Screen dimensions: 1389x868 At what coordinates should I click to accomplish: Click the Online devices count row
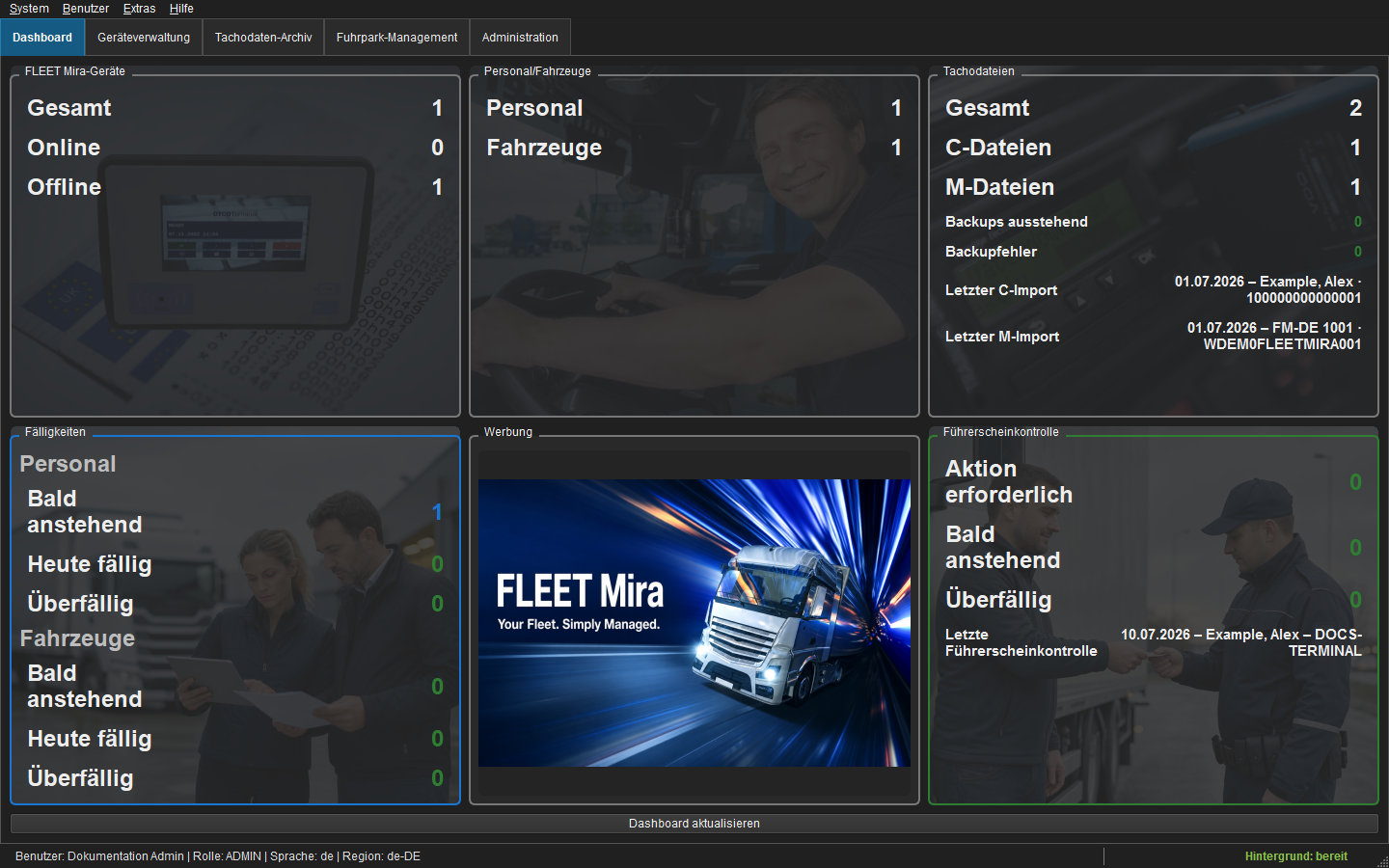235,148
